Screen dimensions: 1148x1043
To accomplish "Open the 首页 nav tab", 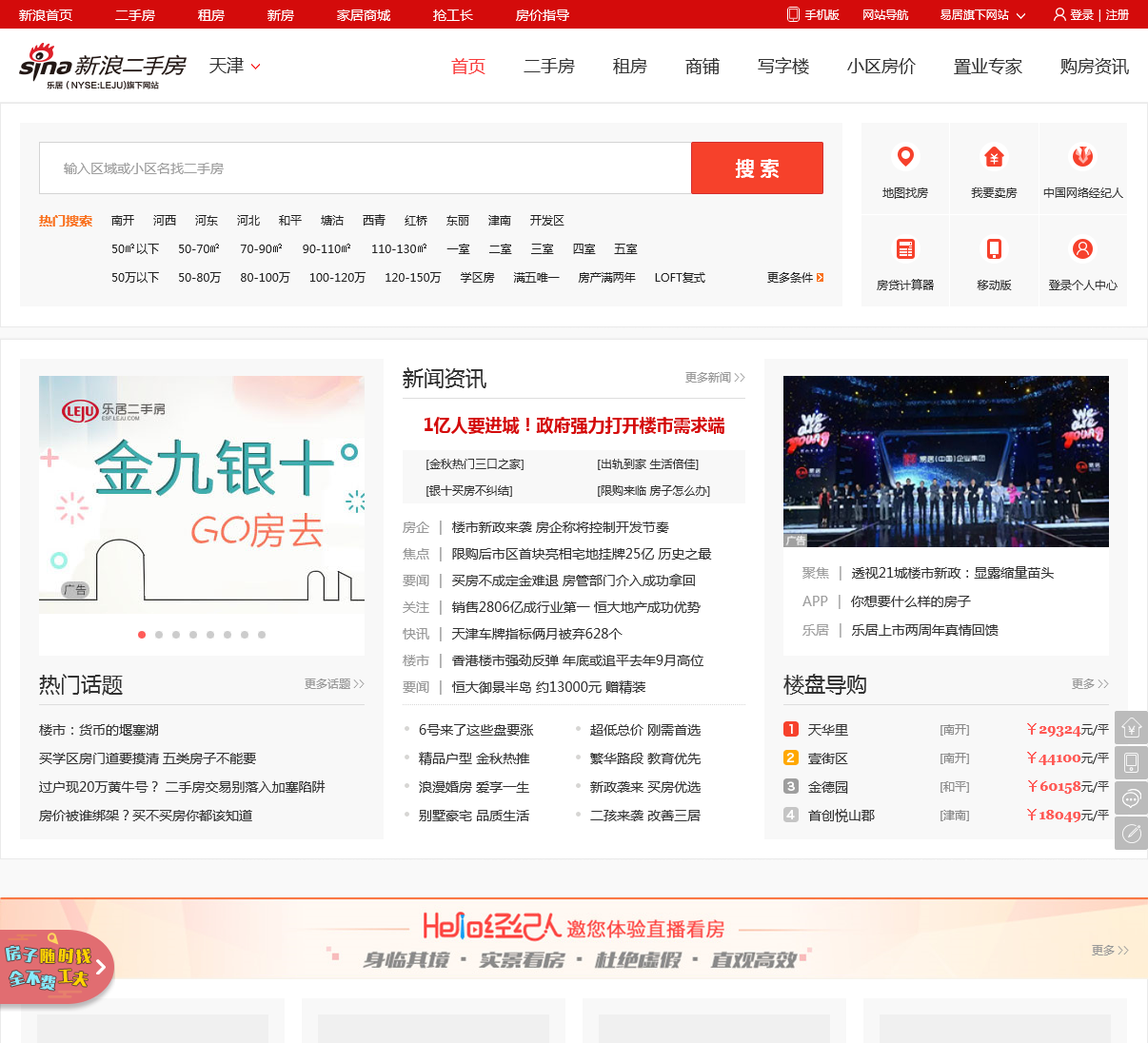I will coord(468,66).
